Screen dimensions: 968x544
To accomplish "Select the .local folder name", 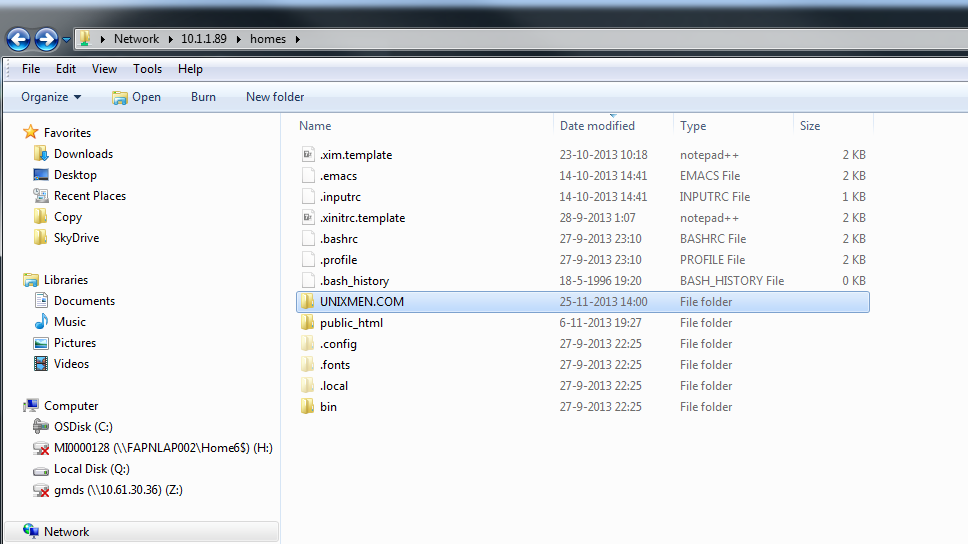I will click(334, 386).
